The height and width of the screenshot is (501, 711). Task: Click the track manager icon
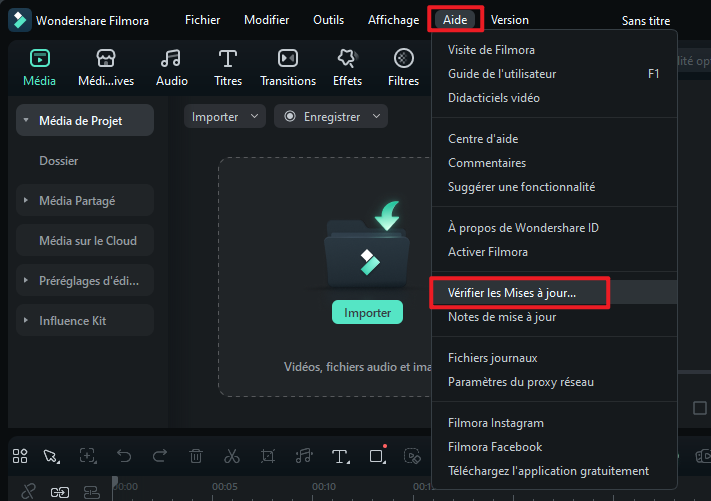click(92, 492)
